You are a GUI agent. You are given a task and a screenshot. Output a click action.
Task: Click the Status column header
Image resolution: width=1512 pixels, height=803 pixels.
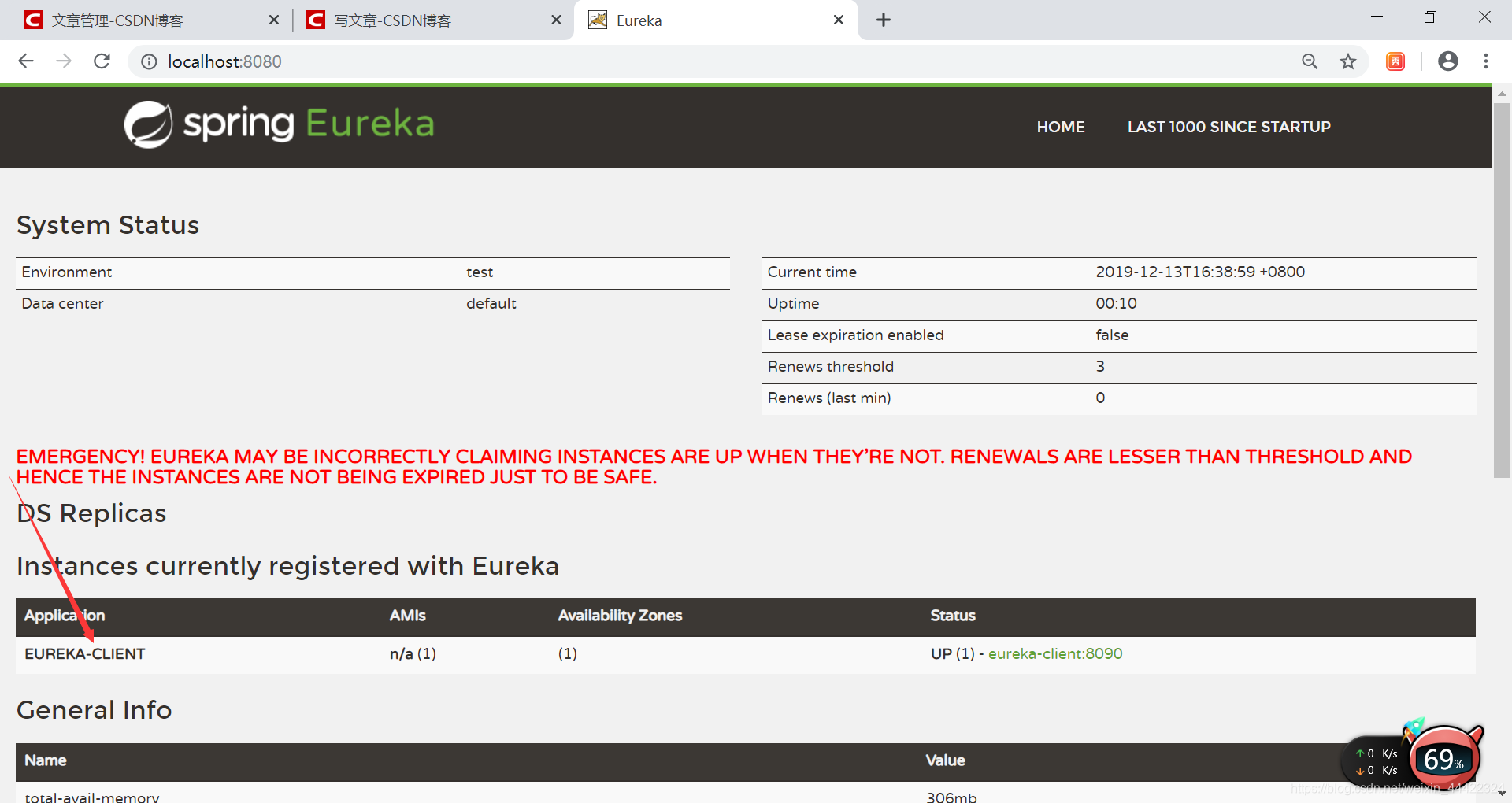953,616
